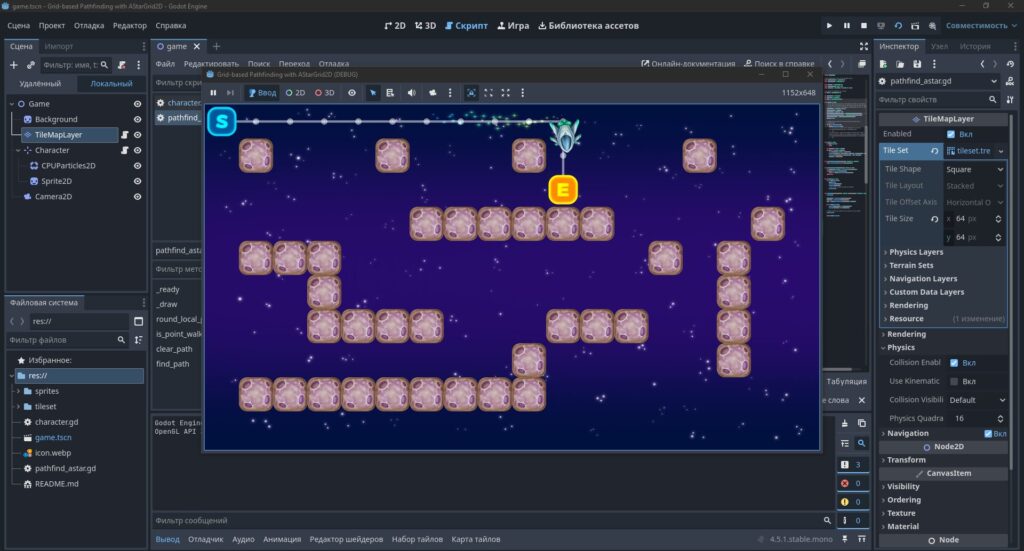This screenshot has height=551, width=1024.
Task: Uncheck the Enabled checkbox for TileMapLayer
Action: click(951, 134)
